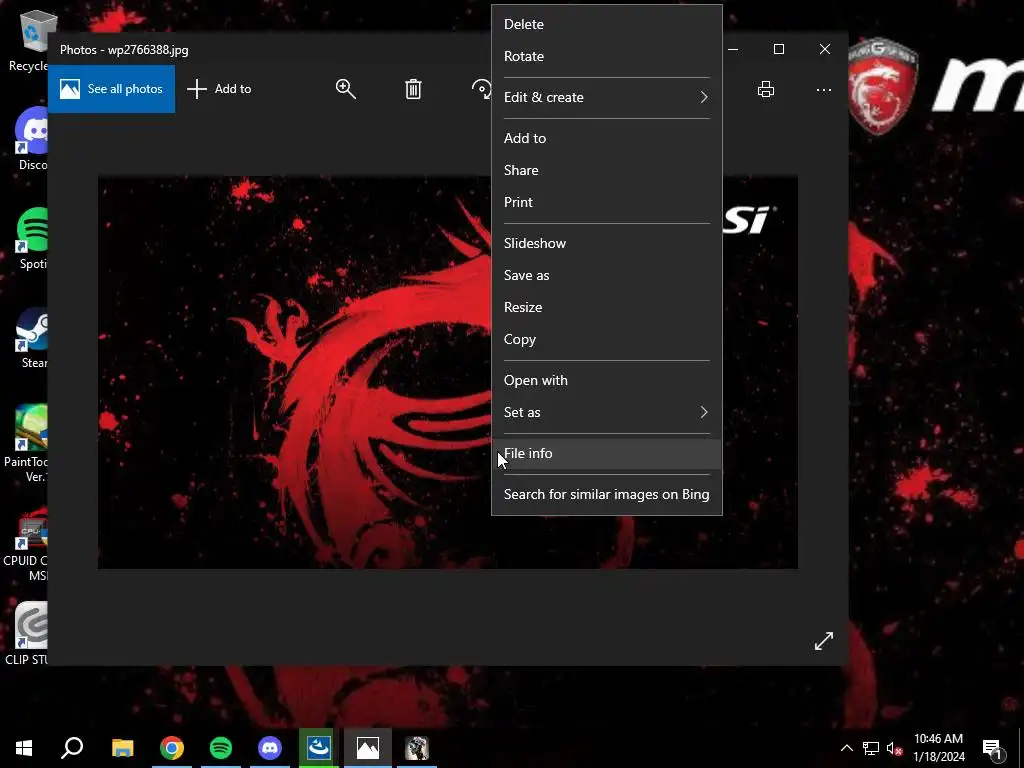Click the last taskbar app icon beside Photos
Viewport: 1024px width, 768px height.
(417, 748)
